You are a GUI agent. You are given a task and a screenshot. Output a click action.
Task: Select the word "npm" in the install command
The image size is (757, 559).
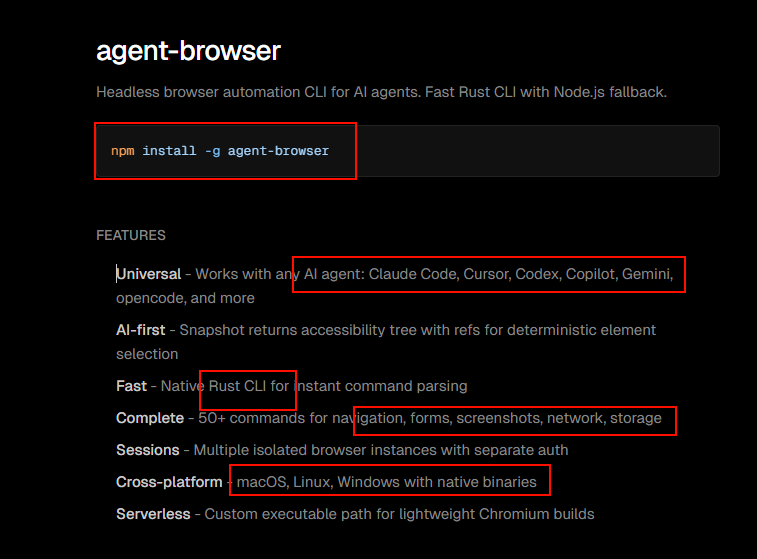pos(122,151)
